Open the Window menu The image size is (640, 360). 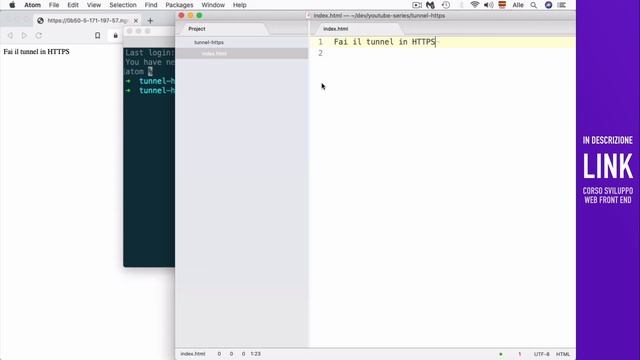[x=213, y=5]
